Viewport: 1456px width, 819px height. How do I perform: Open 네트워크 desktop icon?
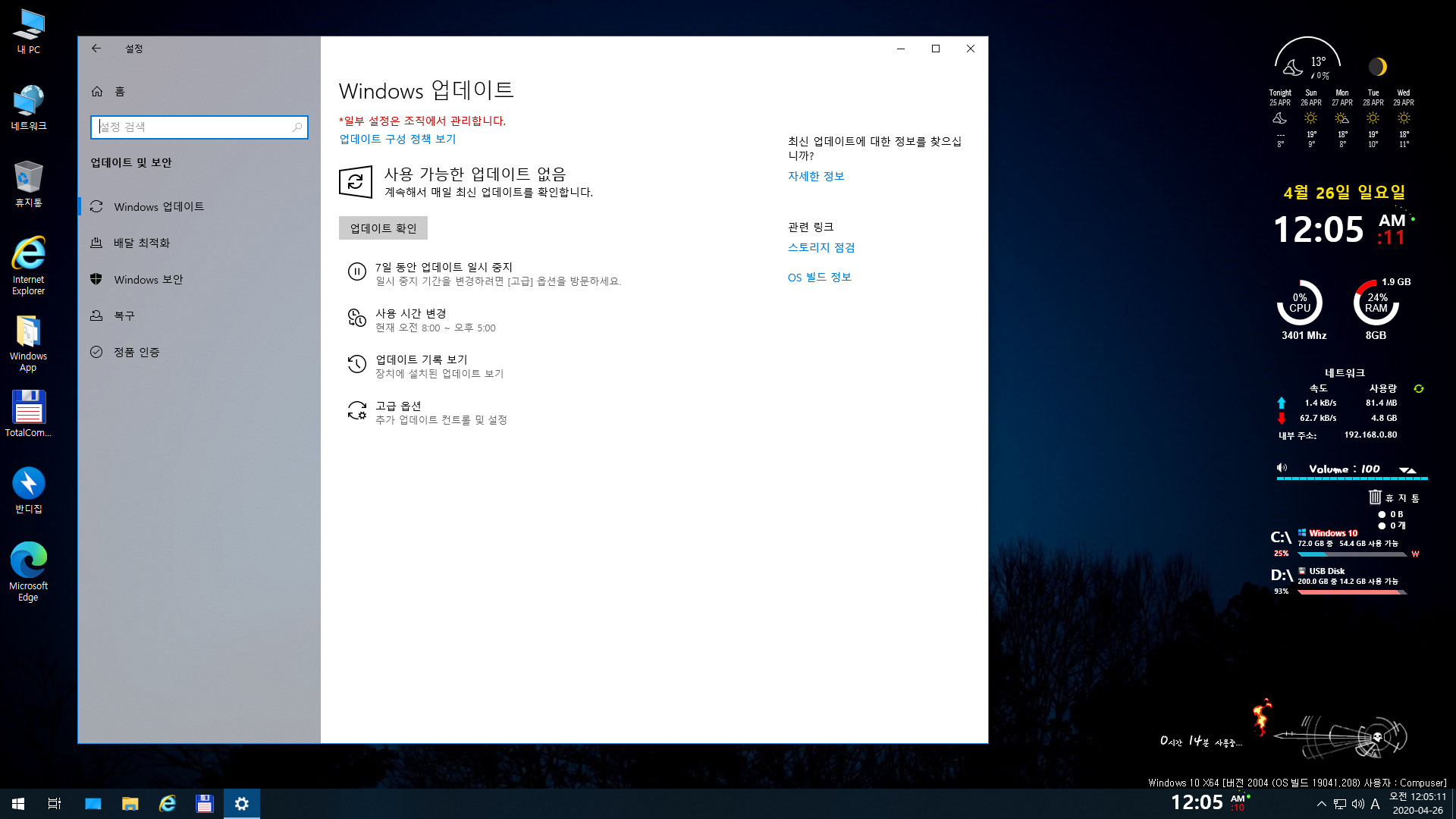(x=29, y=108)
